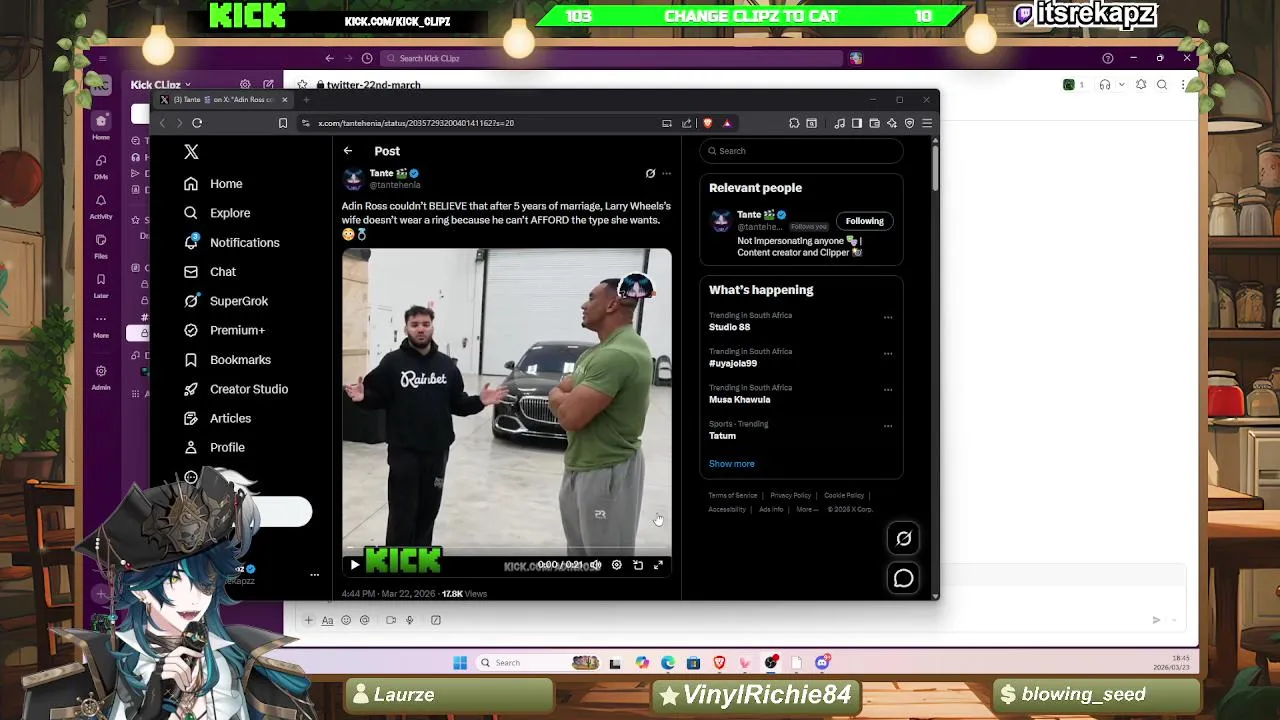
Task: Close the Tante on X browser tab
Action: tap(284, 100)
